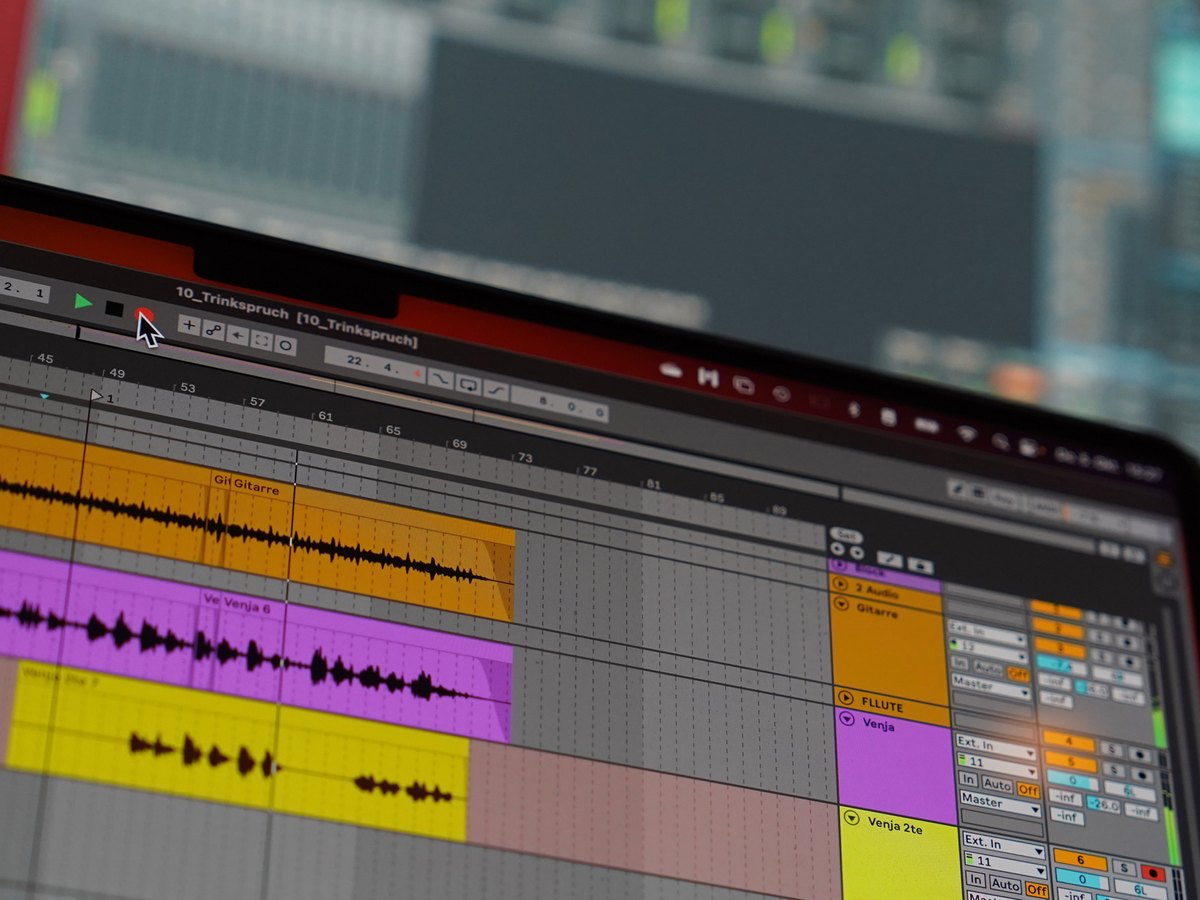Select the Gitarre track title
This screenshot has height=900, width=1200.
(877, 610)
